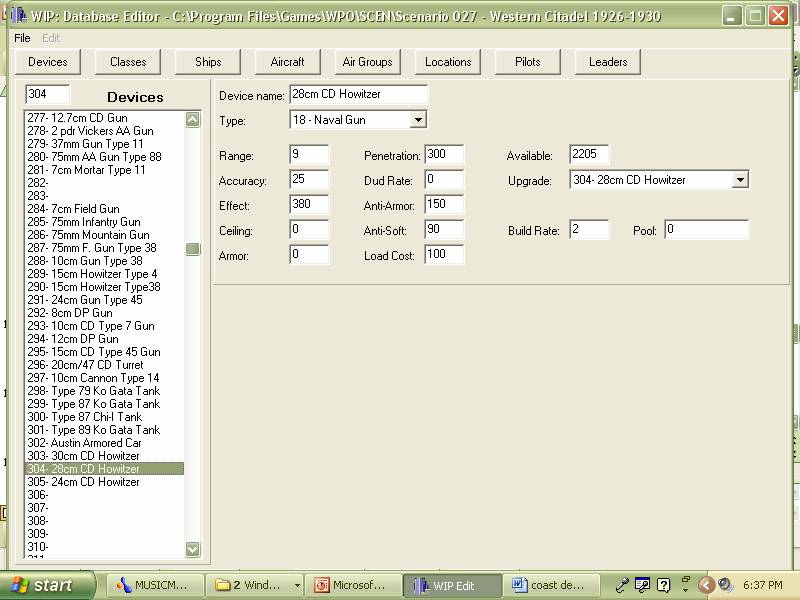This screenshot has width=800, height=600.
Task: Select 303- 30cm CD Howitzer
Action: pyautogui.click(x=104, y=456)
